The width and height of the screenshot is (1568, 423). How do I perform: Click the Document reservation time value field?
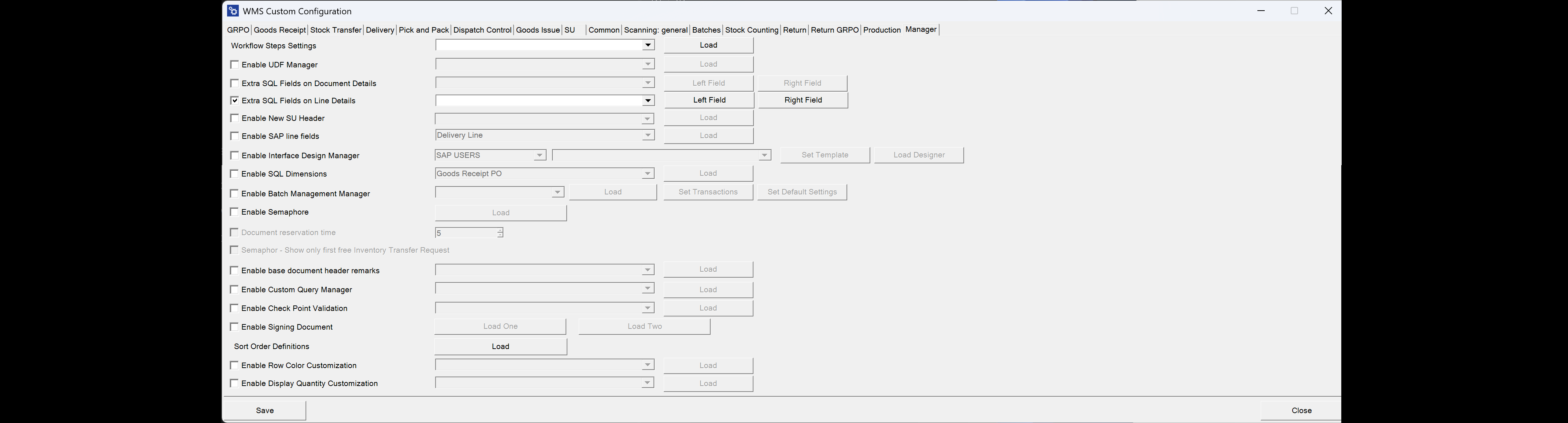pos(466,233)
